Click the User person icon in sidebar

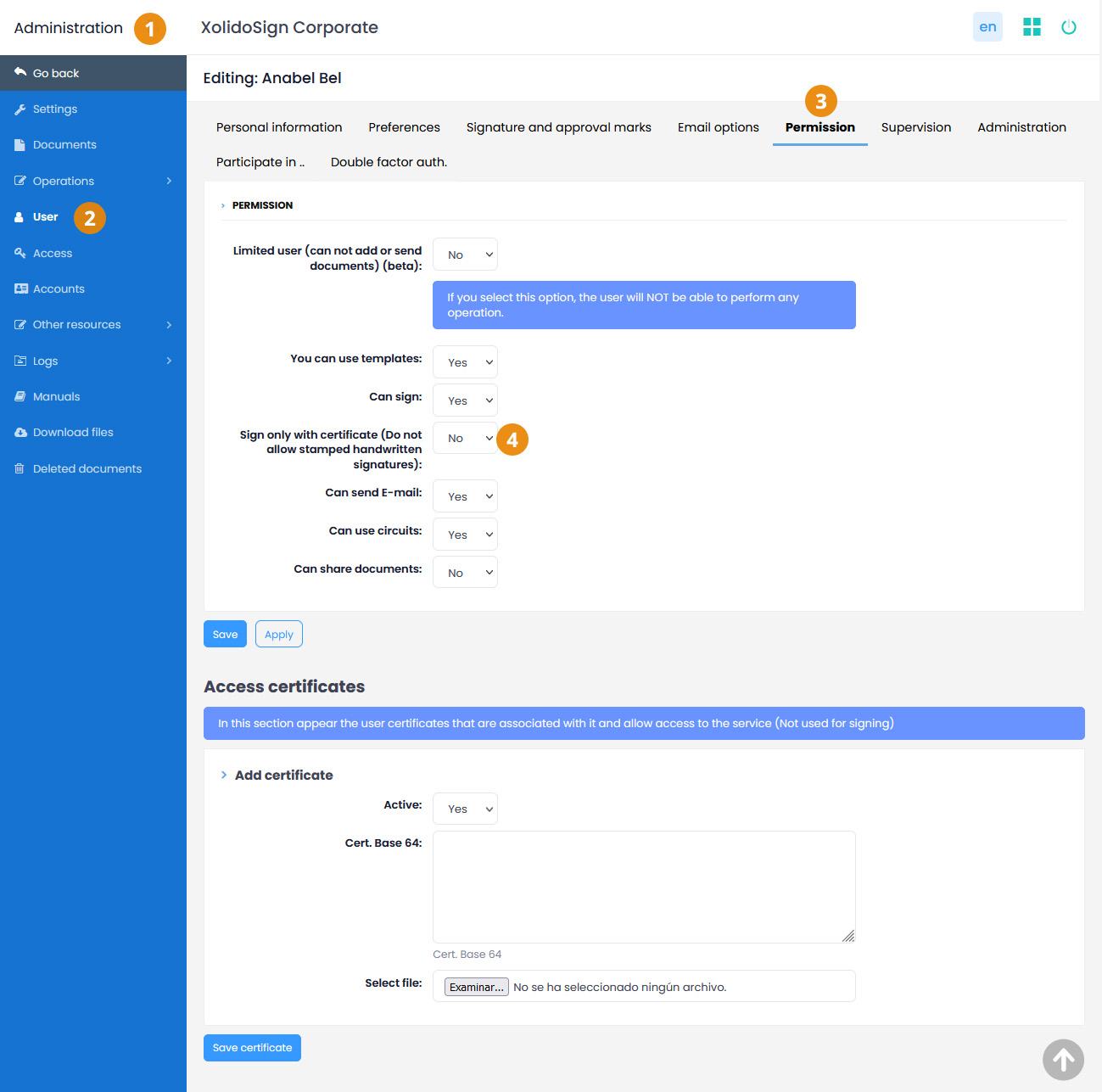pos(20,217)
